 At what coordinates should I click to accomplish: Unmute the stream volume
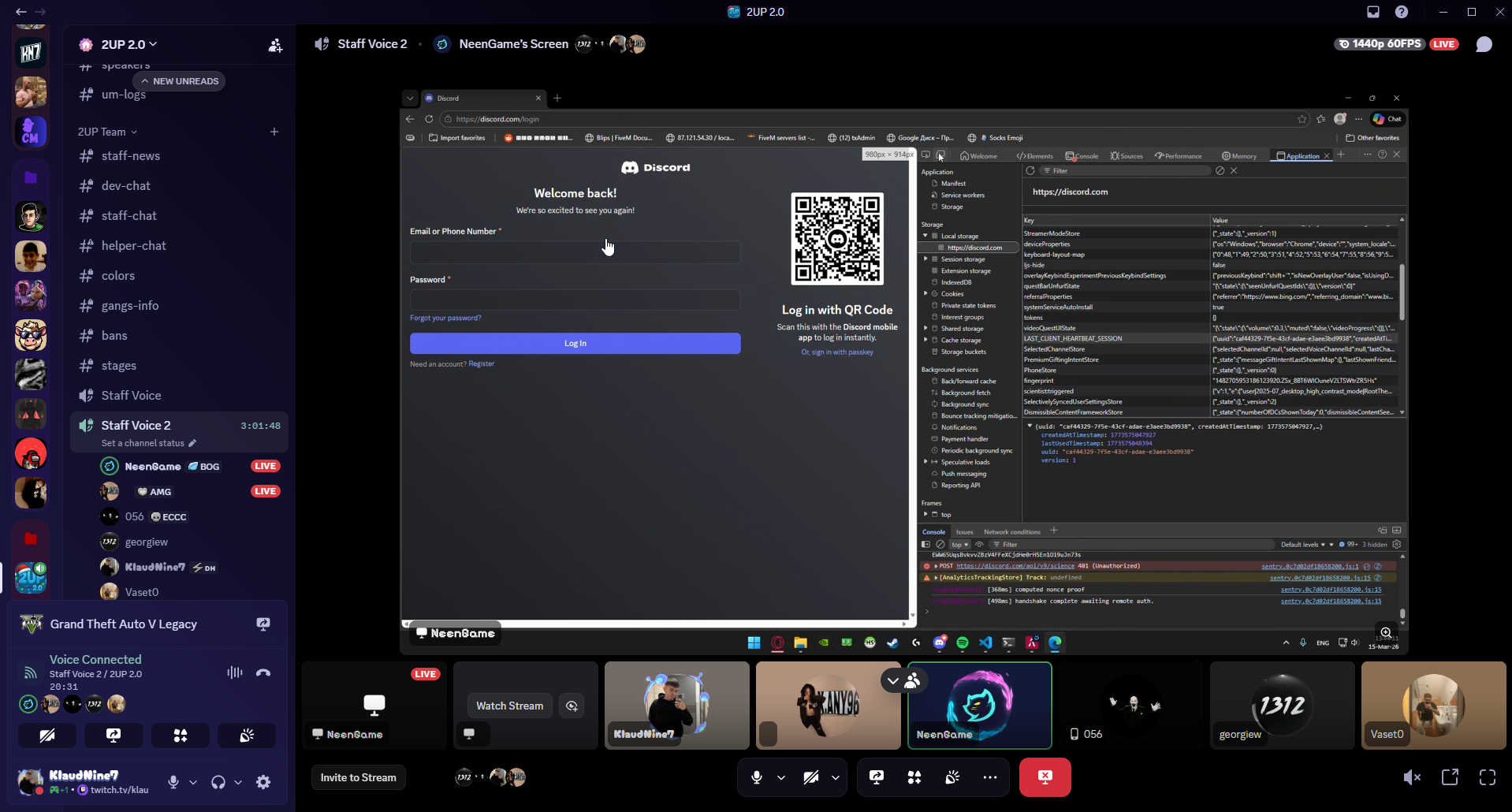pyautogui.click(x=1412, y=777)
